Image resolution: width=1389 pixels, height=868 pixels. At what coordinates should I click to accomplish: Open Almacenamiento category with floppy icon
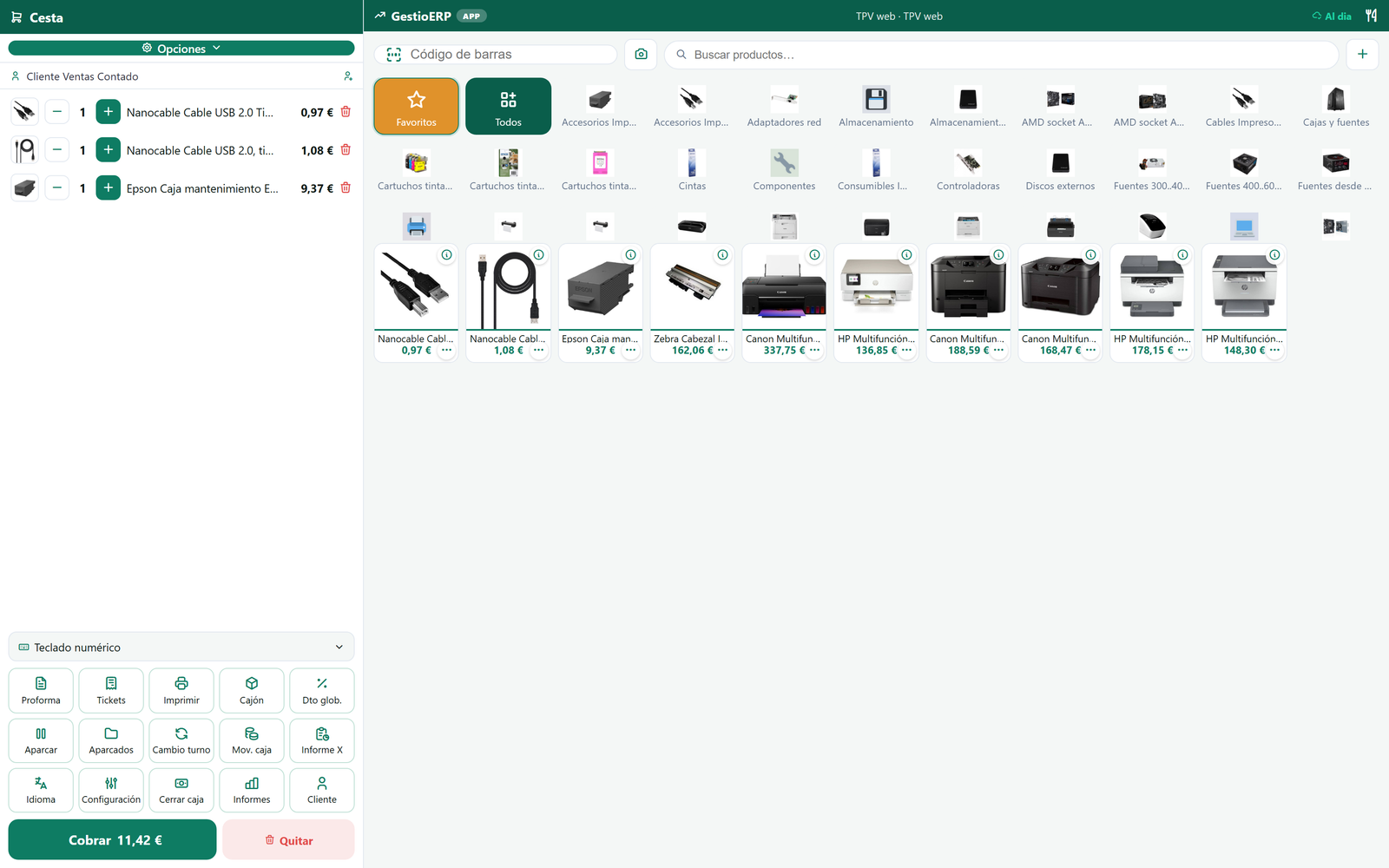876,106
